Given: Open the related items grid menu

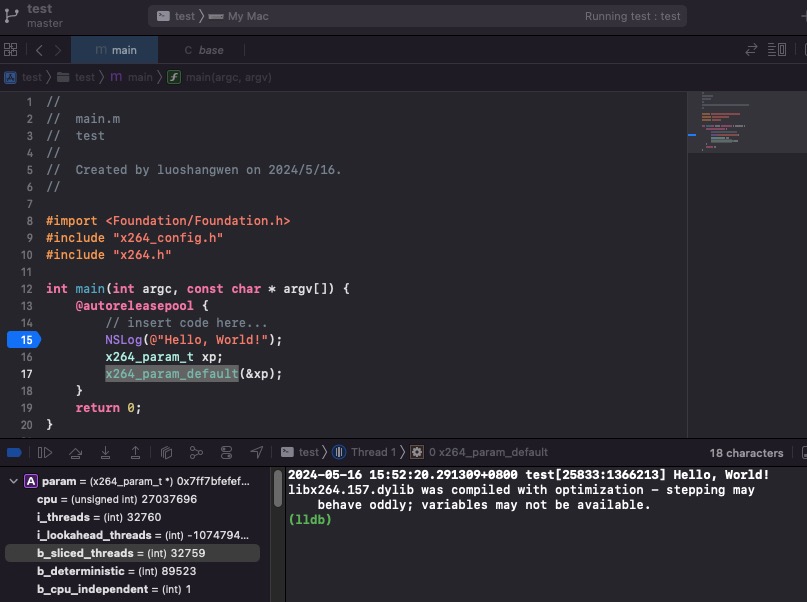Looking at the screenshot, I should tap(11, 50).
